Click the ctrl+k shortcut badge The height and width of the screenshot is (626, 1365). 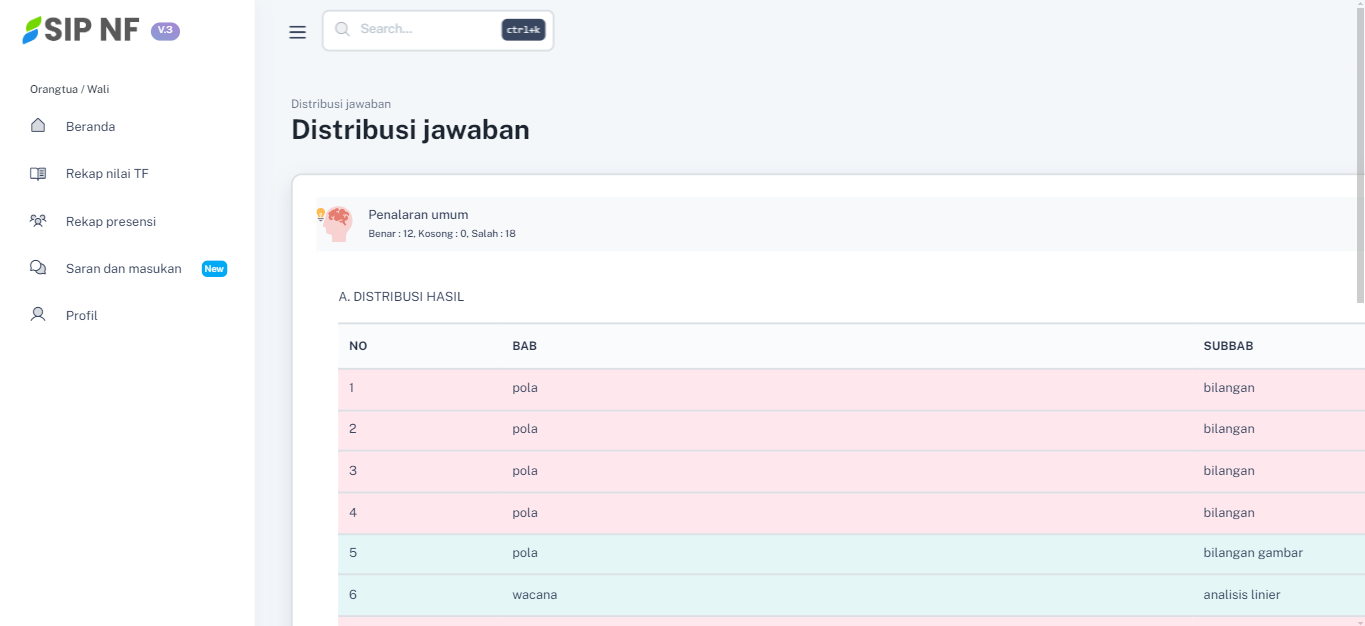[x=523, y=30]
